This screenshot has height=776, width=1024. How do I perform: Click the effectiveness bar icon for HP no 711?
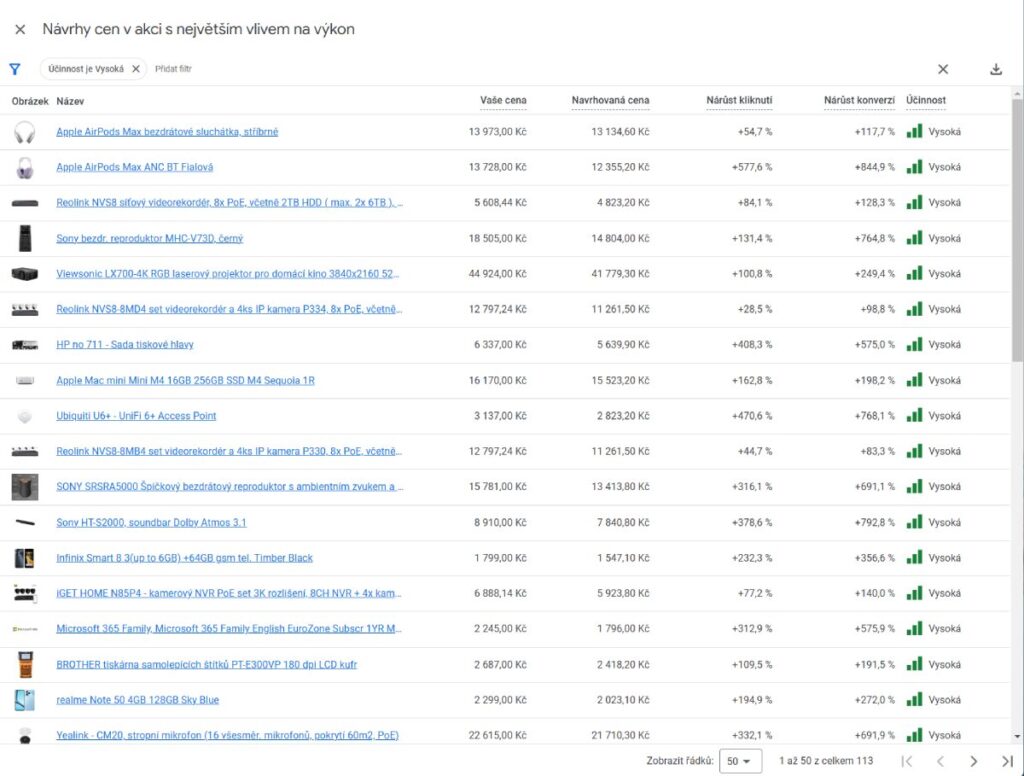(914, 344)
